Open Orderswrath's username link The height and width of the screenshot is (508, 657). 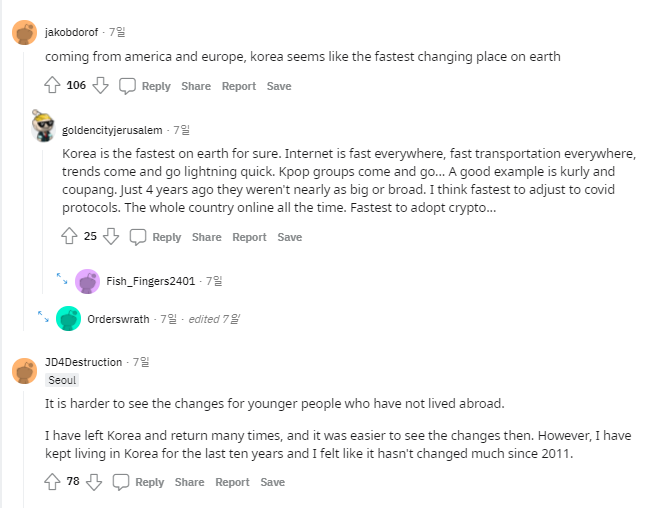pos(118,319)
